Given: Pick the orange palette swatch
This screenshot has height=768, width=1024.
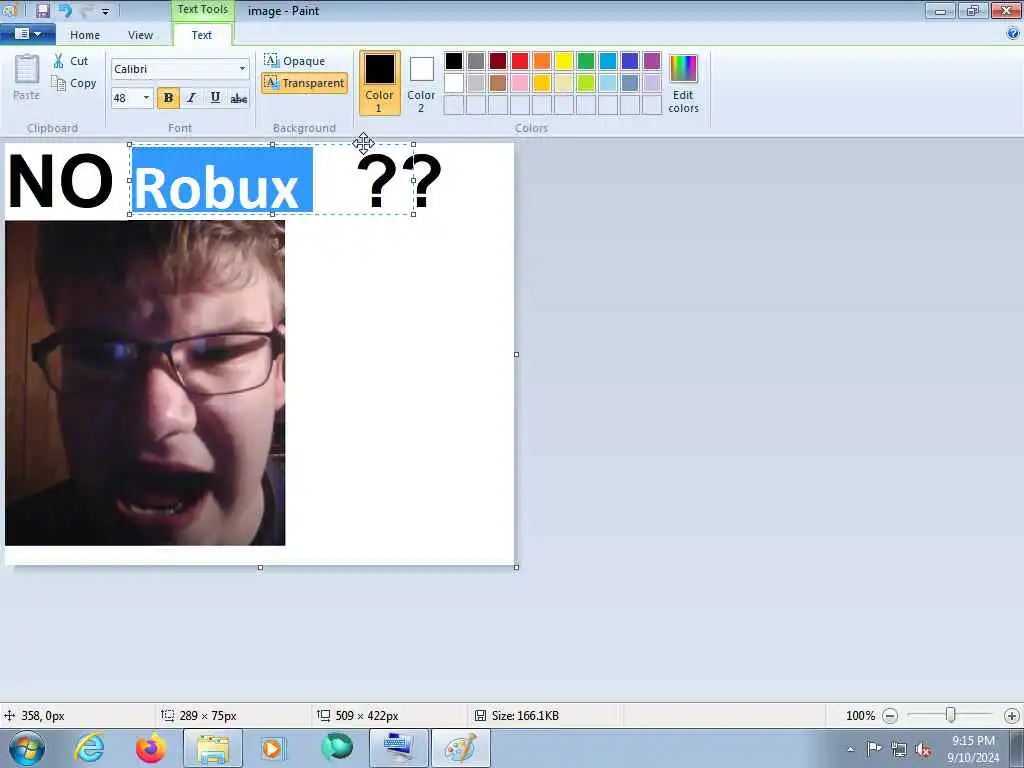Looking at the screenshot, I should [542, 61].
